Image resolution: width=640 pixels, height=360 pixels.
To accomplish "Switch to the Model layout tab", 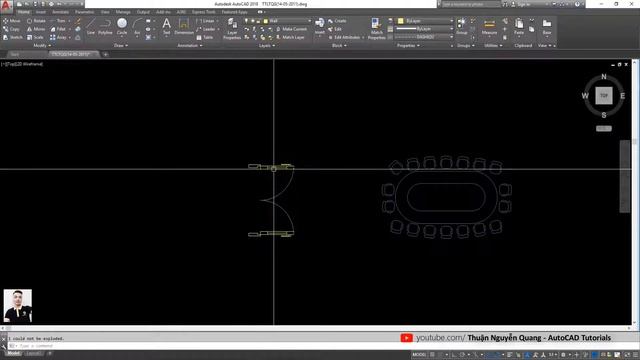I will (13, 353).
